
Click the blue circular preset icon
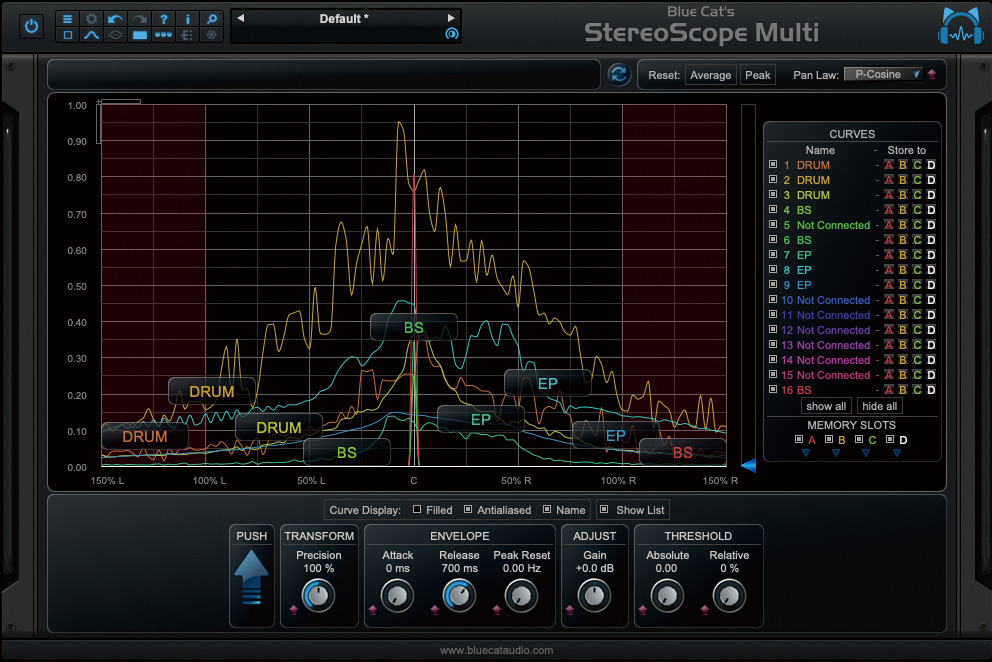[x=452, y=34]
